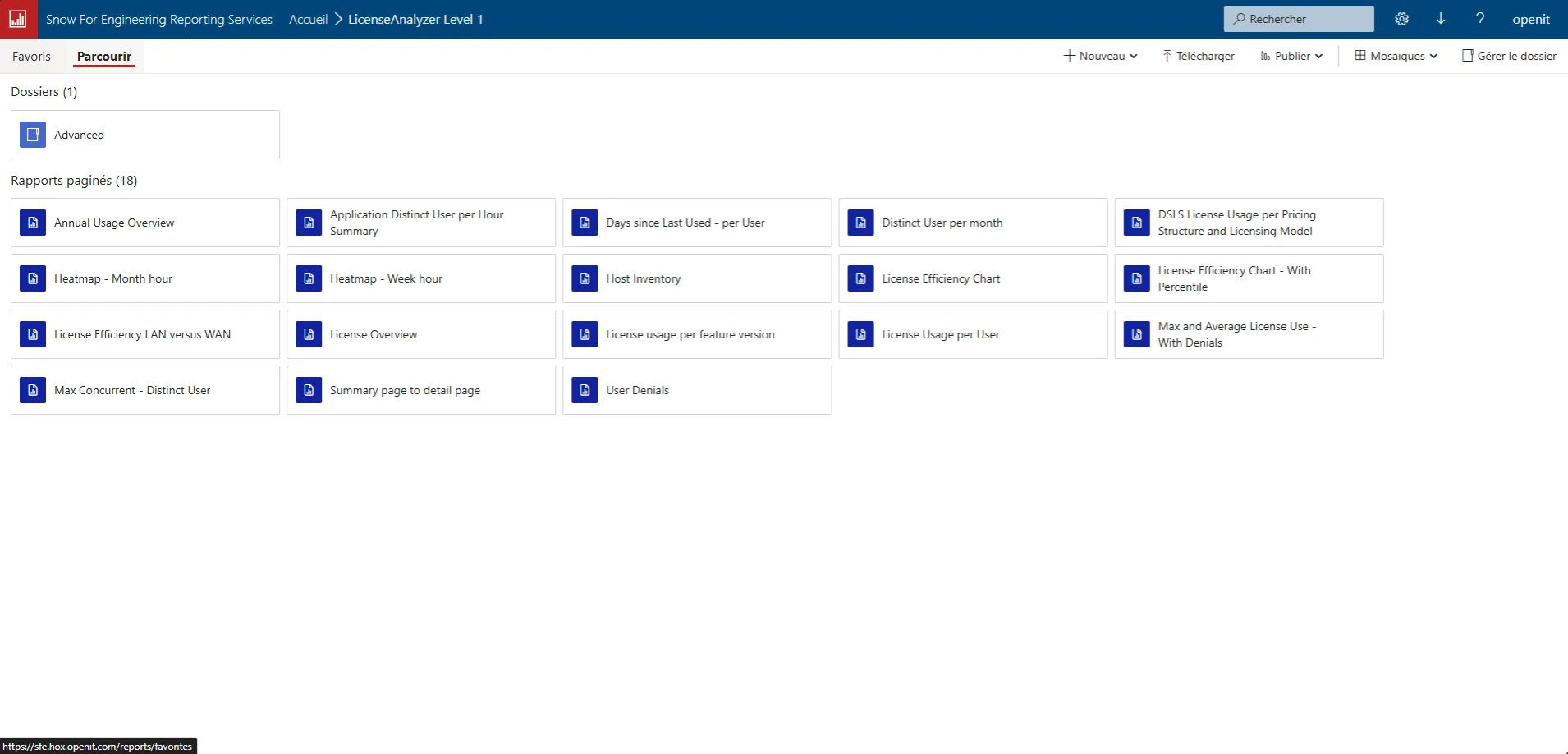Click the License Efficiency Chart - With Percentile icon
The height and width of the screenshot is (754, 1568).
pyautogui.click(x=1136, y=278)
